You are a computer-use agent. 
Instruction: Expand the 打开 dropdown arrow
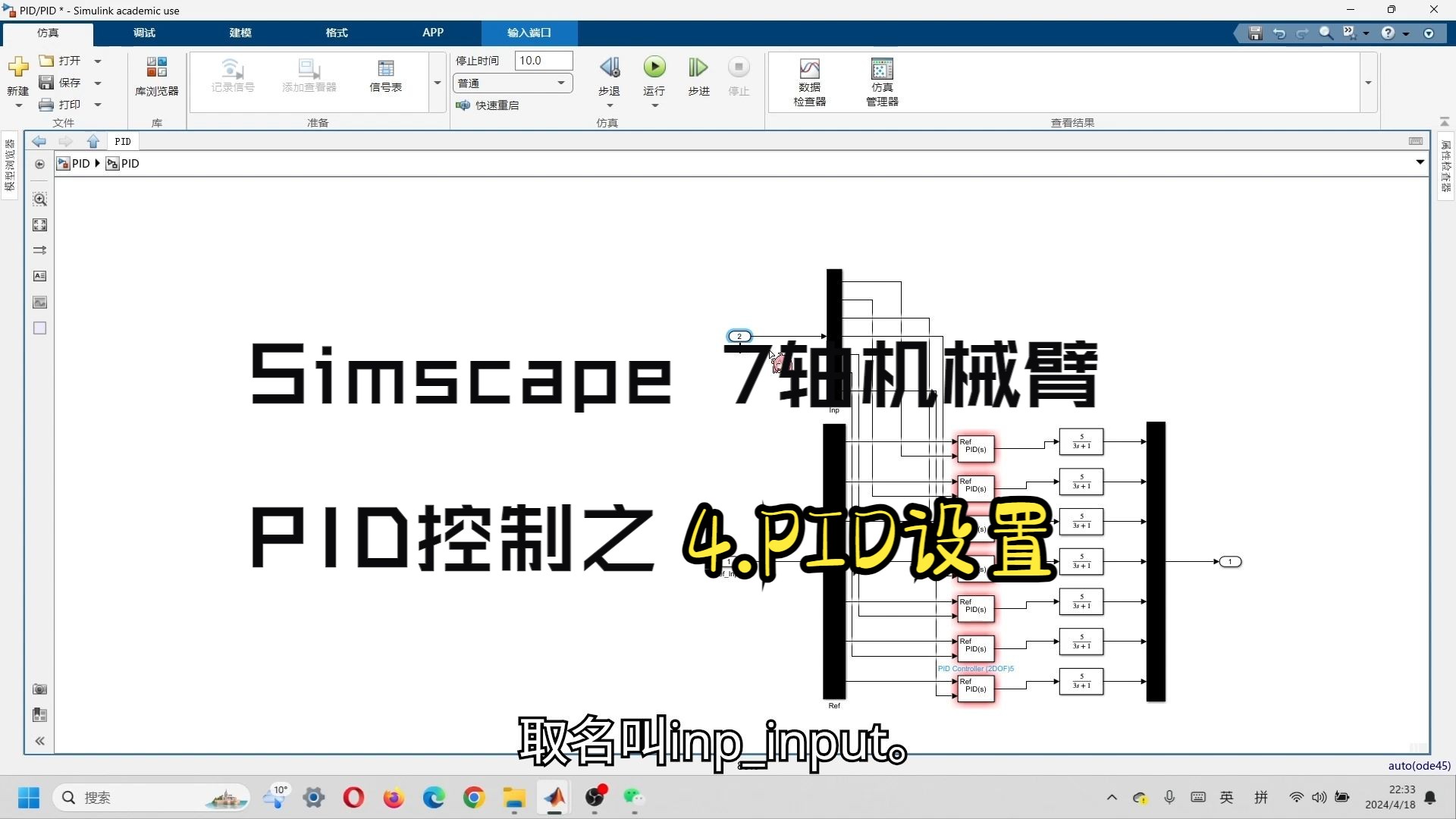click(96, 60)
